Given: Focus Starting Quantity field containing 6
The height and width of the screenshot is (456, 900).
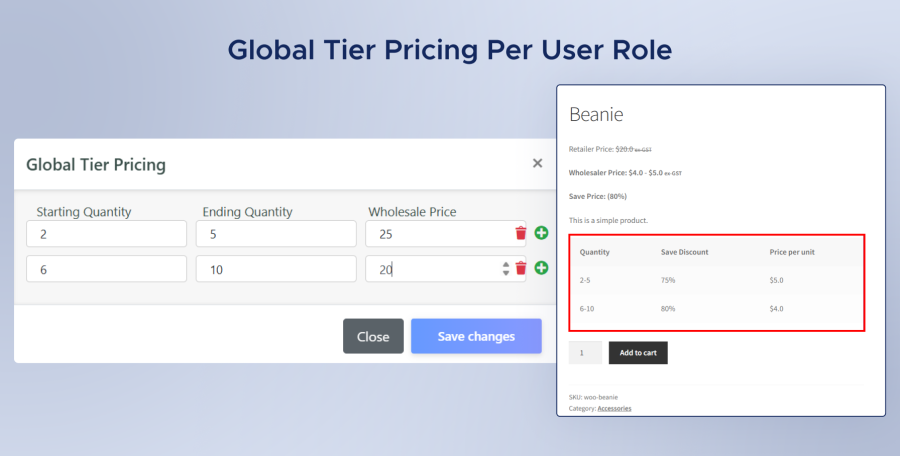Looking at the screenshot, I should [x=106, y=269].
